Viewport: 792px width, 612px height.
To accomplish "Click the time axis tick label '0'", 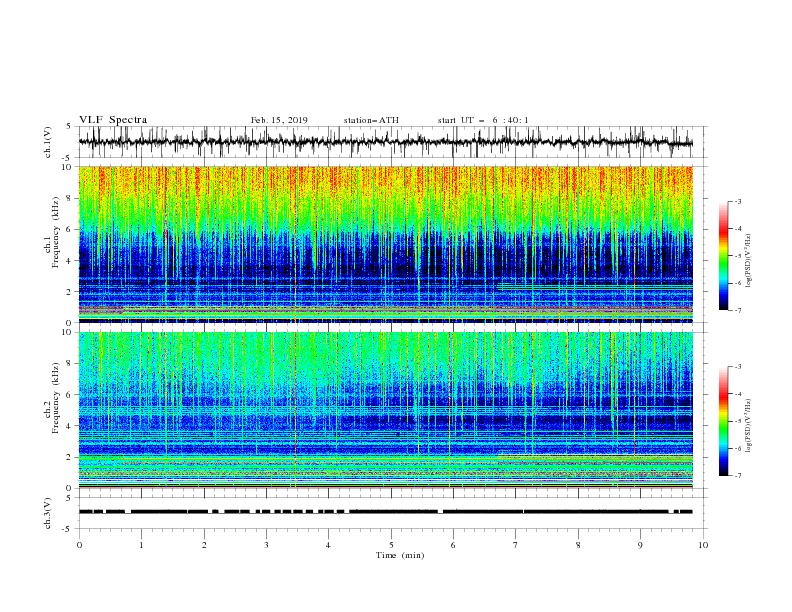I will (x=79, y=545).
